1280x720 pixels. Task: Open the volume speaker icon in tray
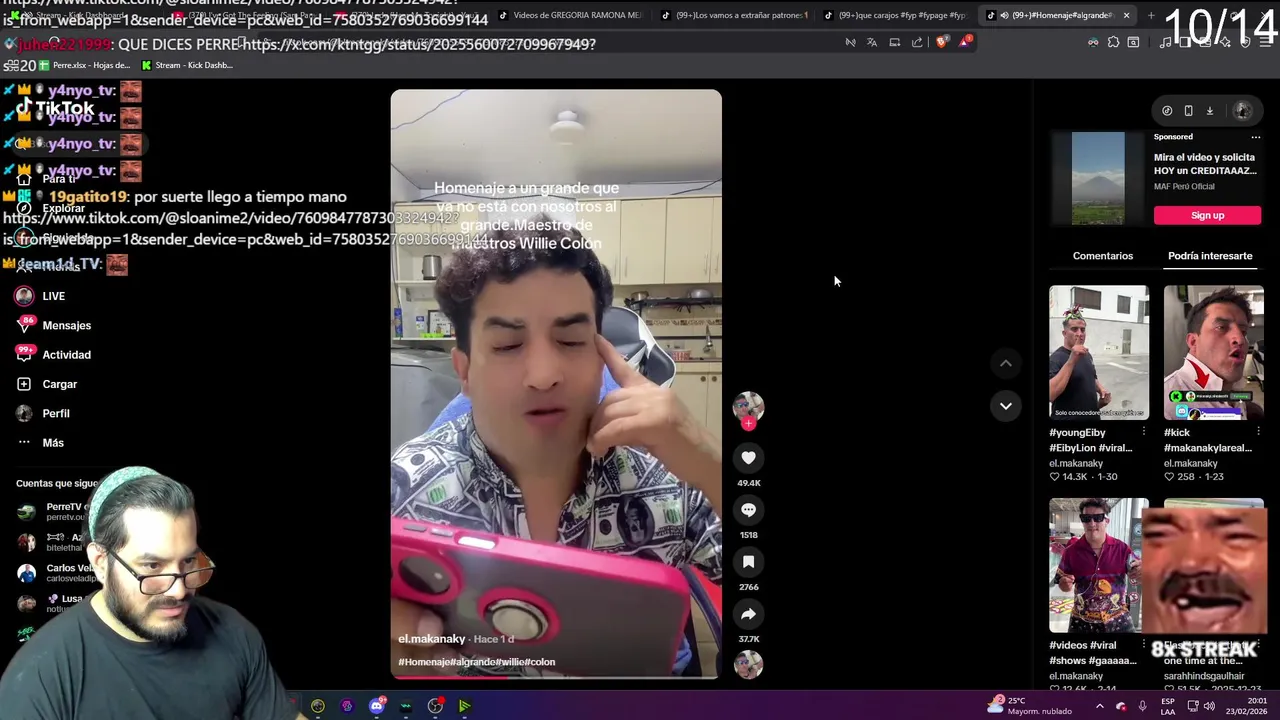[1209, 706]
